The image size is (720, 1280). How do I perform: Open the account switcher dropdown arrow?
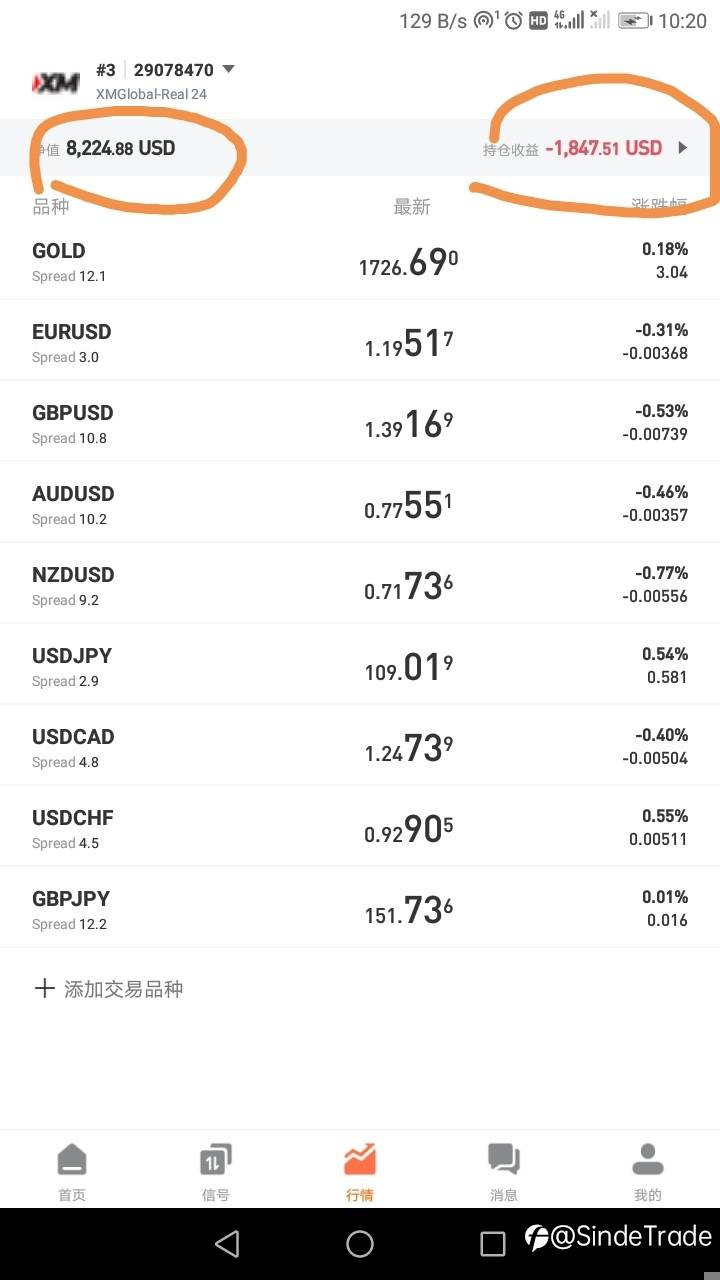[x=229, y=70]
